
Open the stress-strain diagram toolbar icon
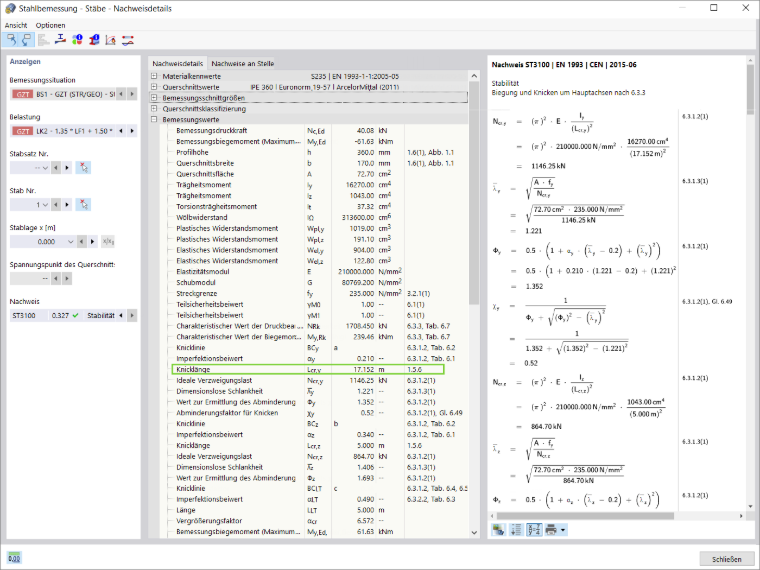click(x=111, y=40)
